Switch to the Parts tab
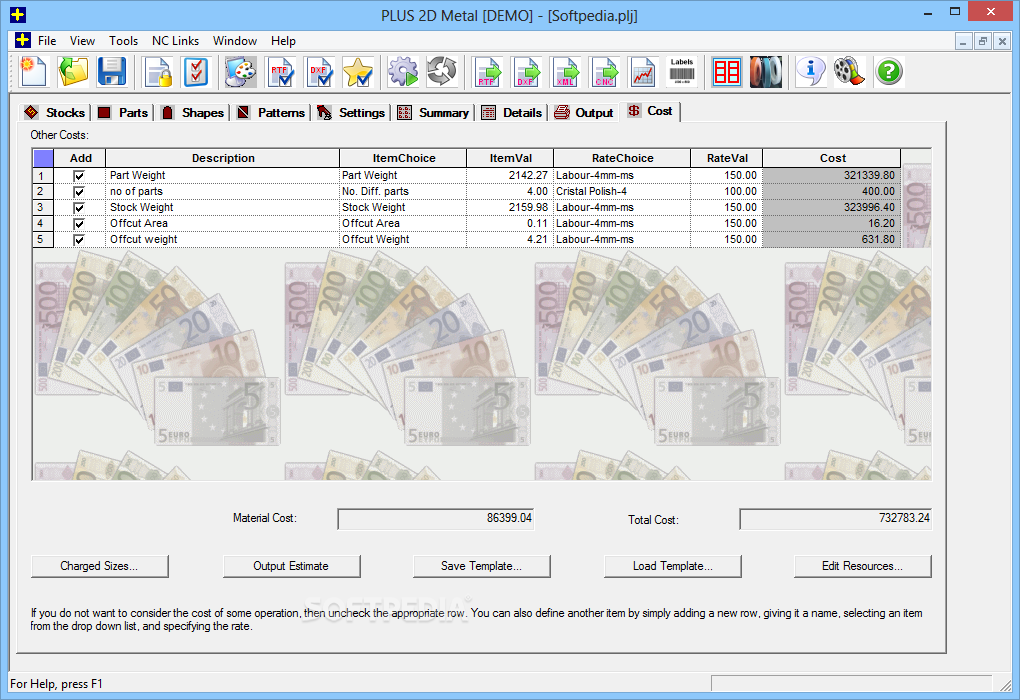 (123, 113)
